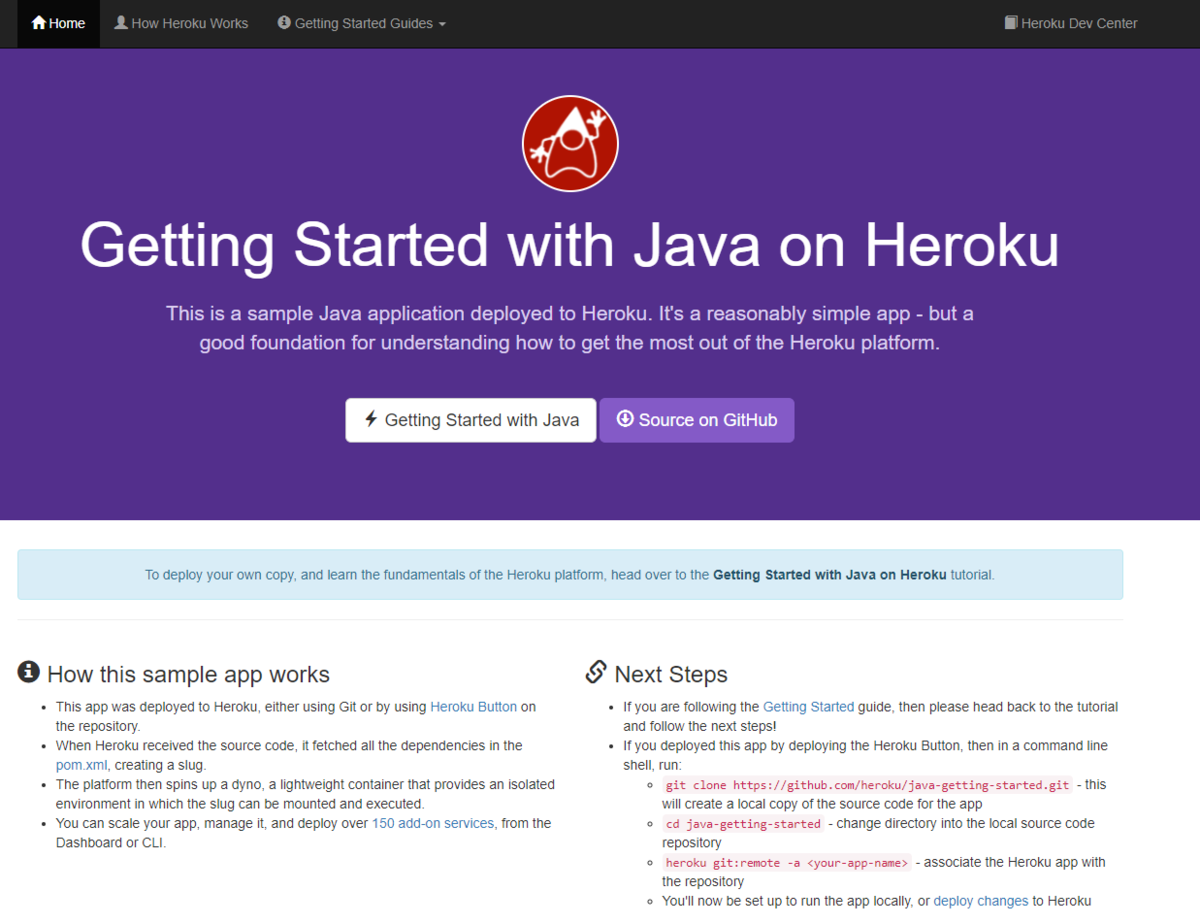
Task: Click the bullet starting 'The platform then spins up a dyno'
Action: coord(305,794)
